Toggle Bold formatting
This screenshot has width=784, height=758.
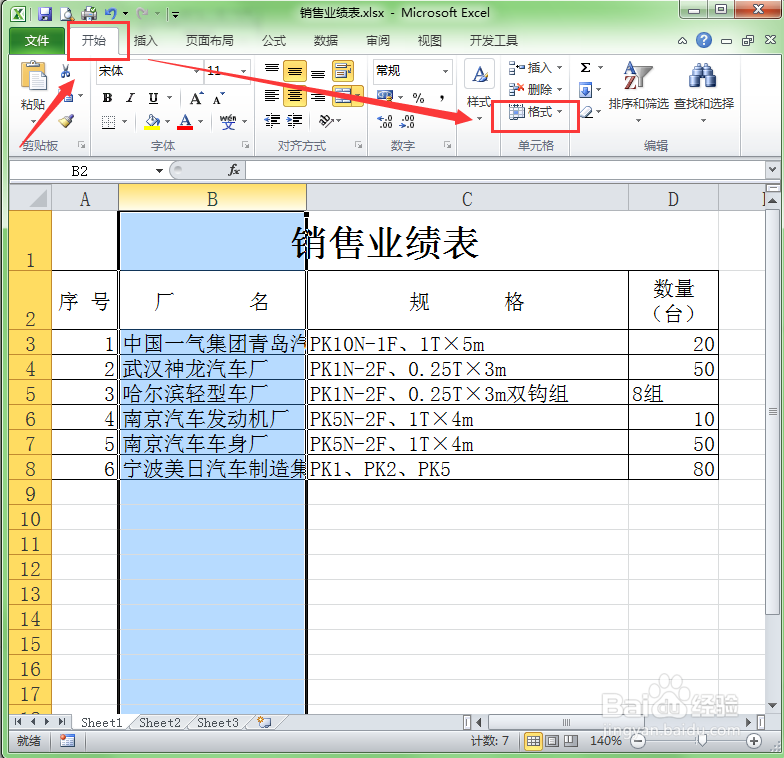[108, 98]
